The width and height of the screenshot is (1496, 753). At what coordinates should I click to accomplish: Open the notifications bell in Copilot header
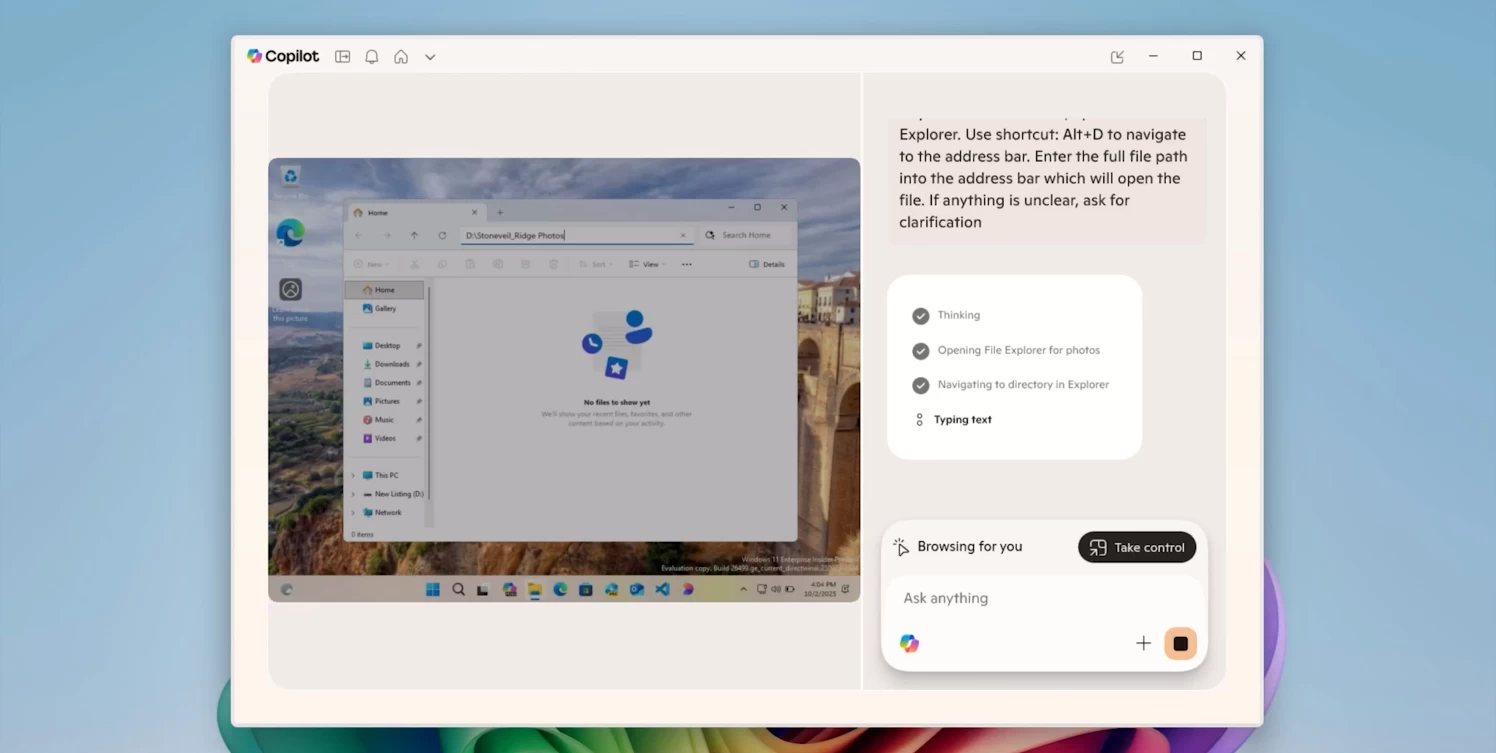click(x=371, y=57)
